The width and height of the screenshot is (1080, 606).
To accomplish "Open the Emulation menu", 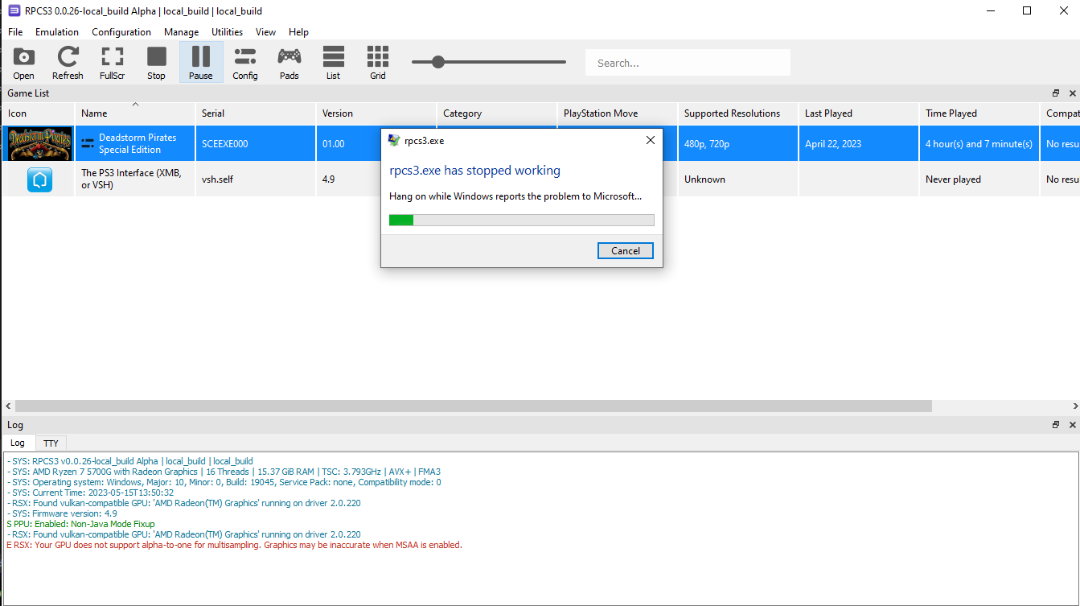I will pos(57,32).
